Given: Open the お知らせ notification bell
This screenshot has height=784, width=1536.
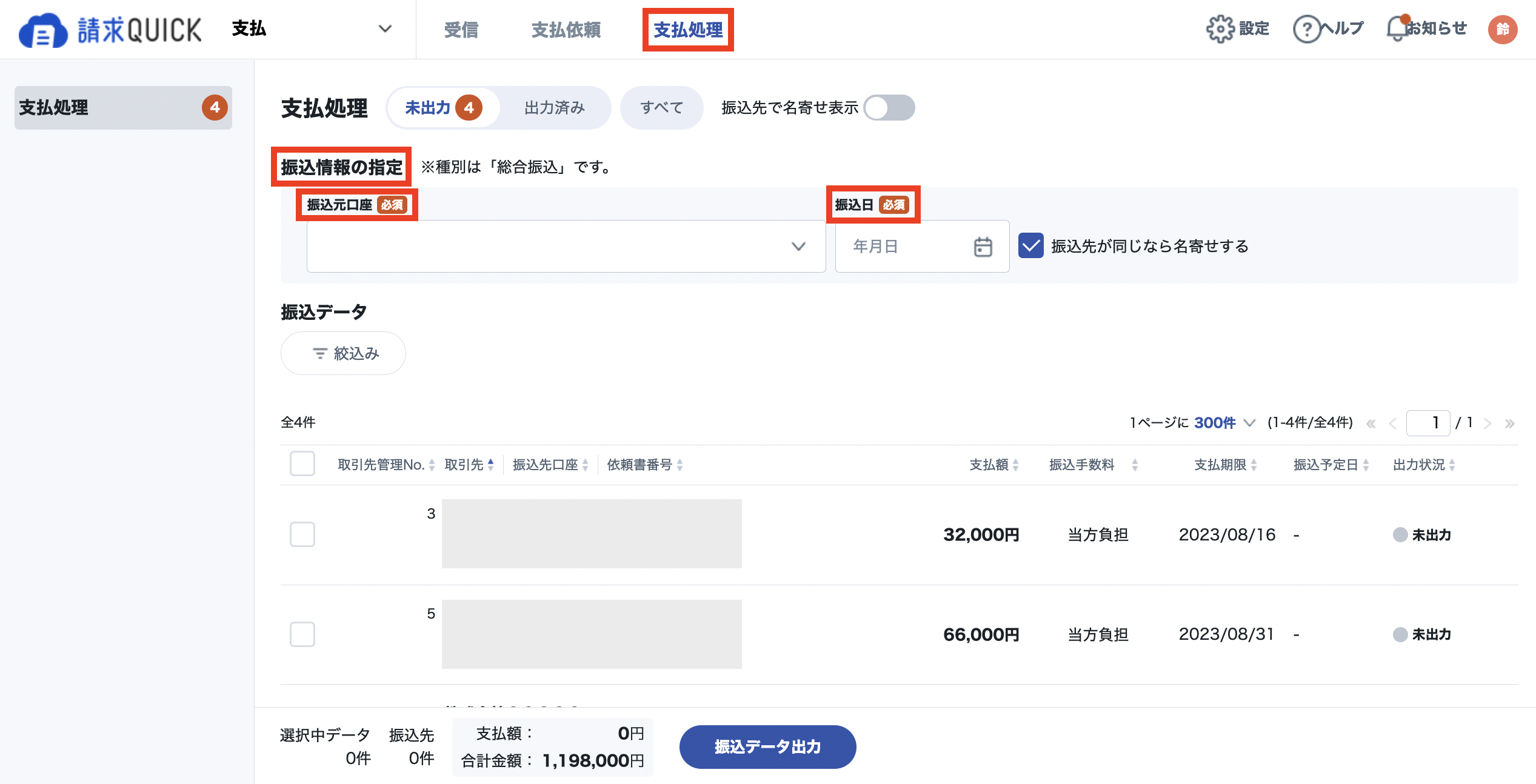Looking at the screenshot, I should tap(1397, 28).
